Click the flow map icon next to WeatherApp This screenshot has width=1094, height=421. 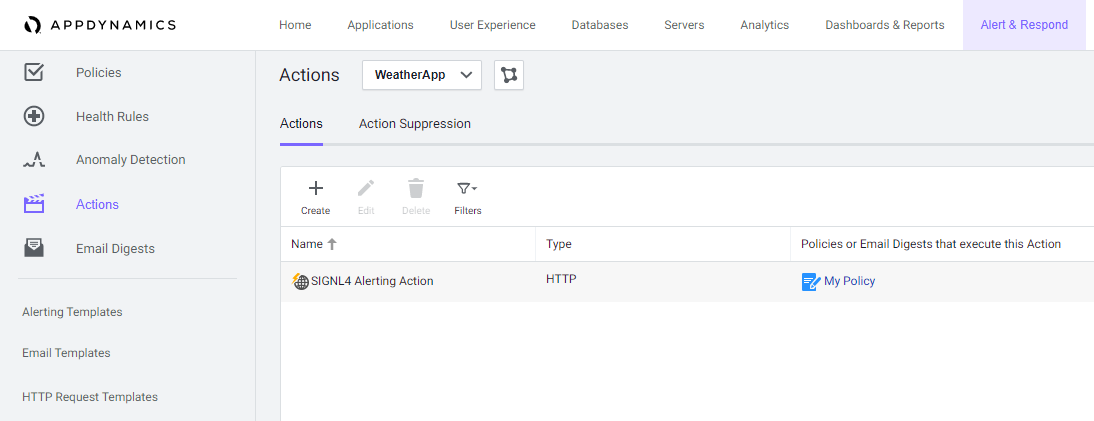509,75
